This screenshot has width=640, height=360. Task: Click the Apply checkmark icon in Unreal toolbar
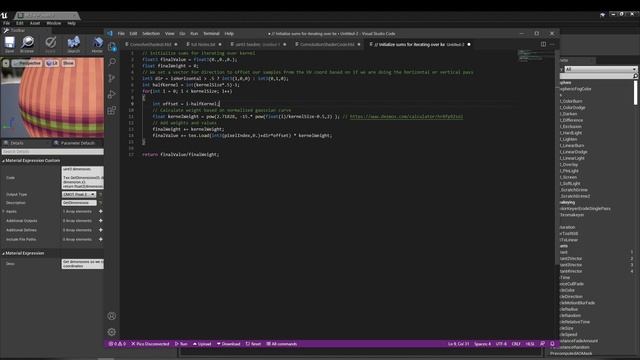click(51, 42)
